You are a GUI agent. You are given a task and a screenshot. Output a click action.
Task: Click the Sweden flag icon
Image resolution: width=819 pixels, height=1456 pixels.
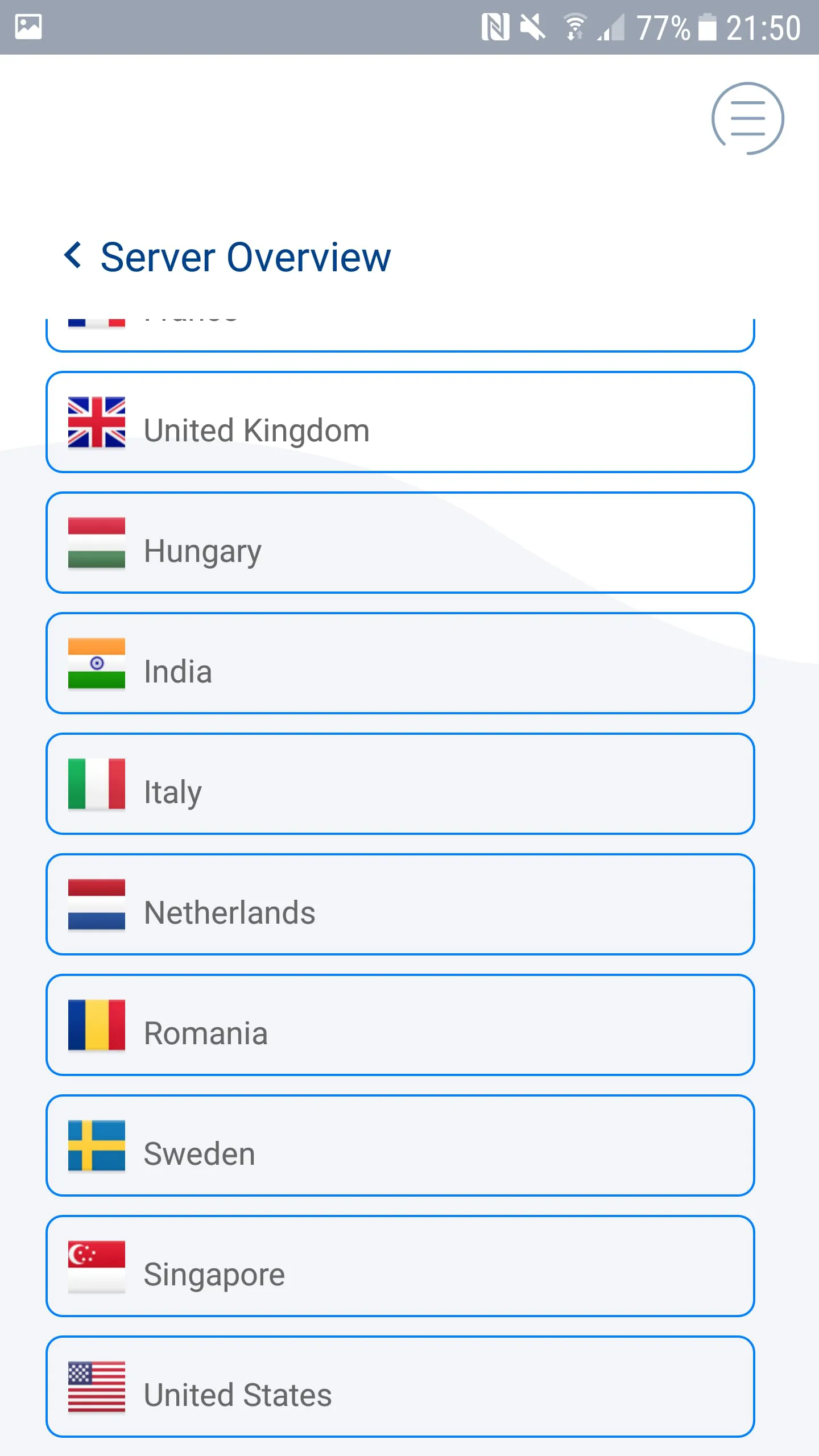coord(97,1147)
